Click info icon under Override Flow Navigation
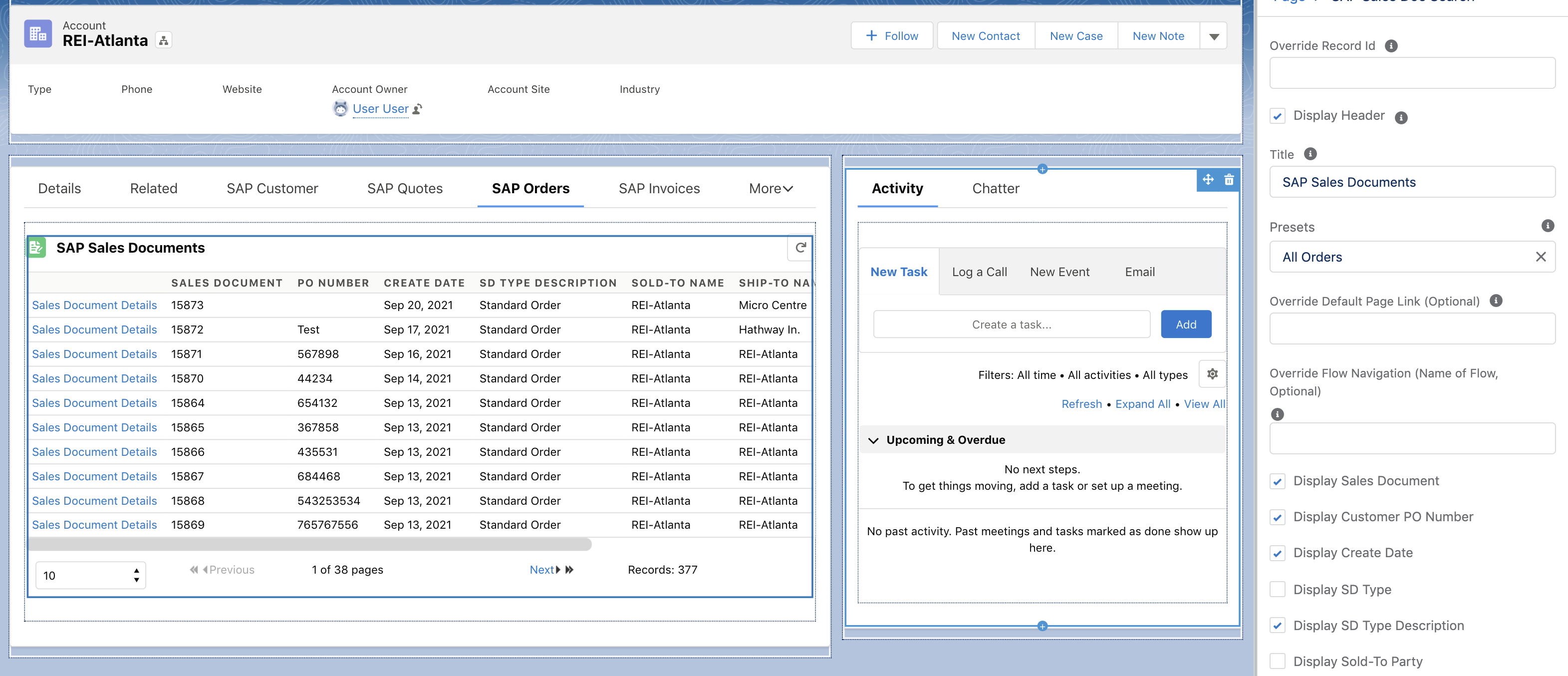1568x676 pixels. tap(1277, 414)
